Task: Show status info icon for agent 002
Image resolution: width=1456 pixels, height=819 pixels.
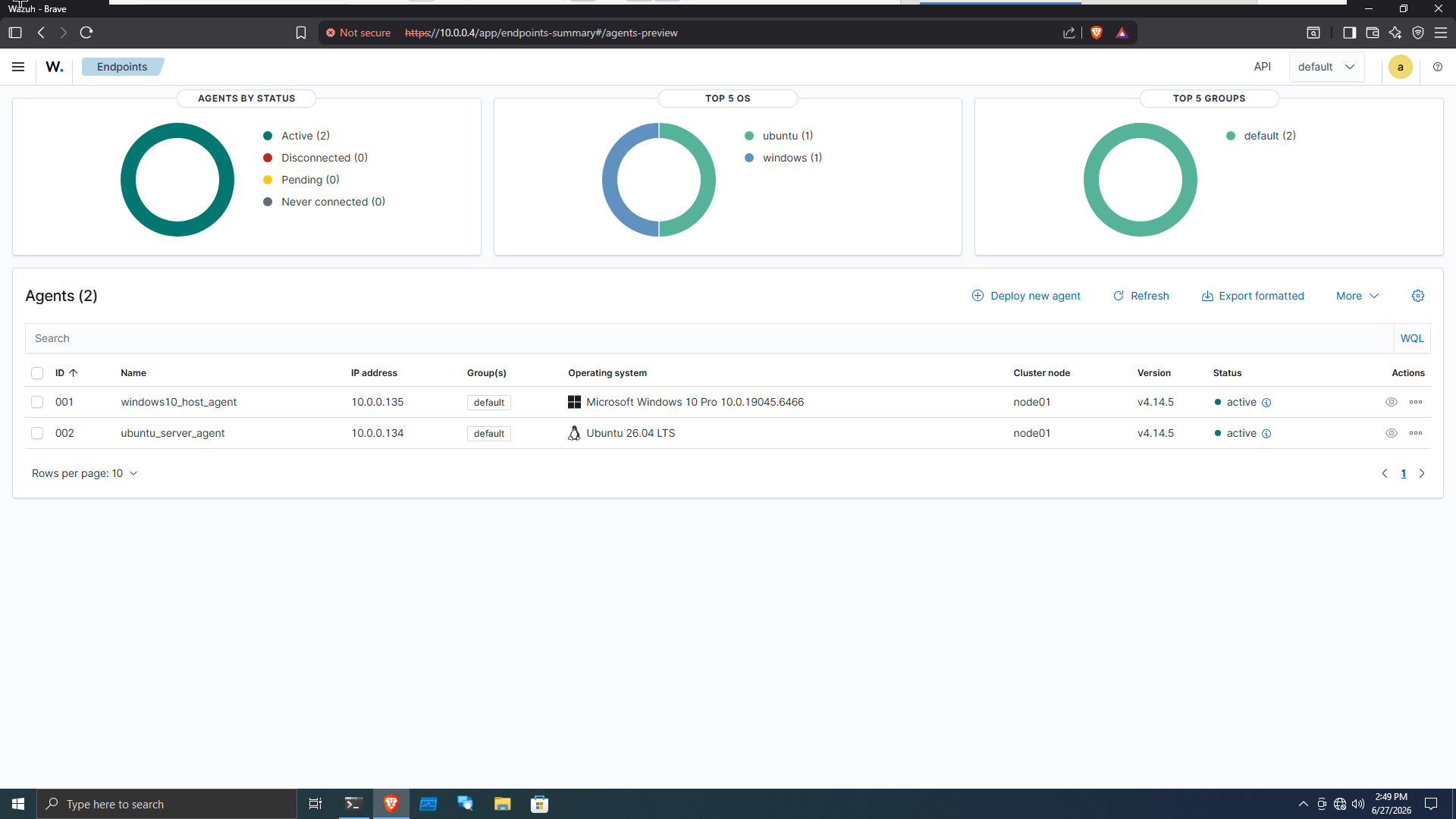Action: pyautogui.click(x=1266, y=434)
